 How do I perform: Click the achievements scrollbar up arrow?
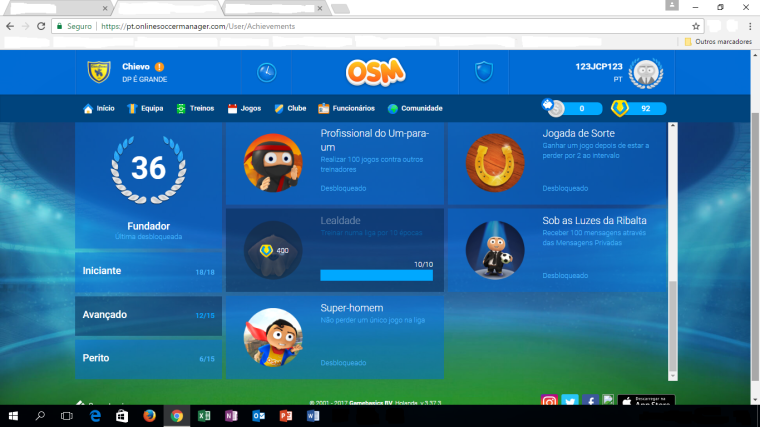tap(673, 126)
